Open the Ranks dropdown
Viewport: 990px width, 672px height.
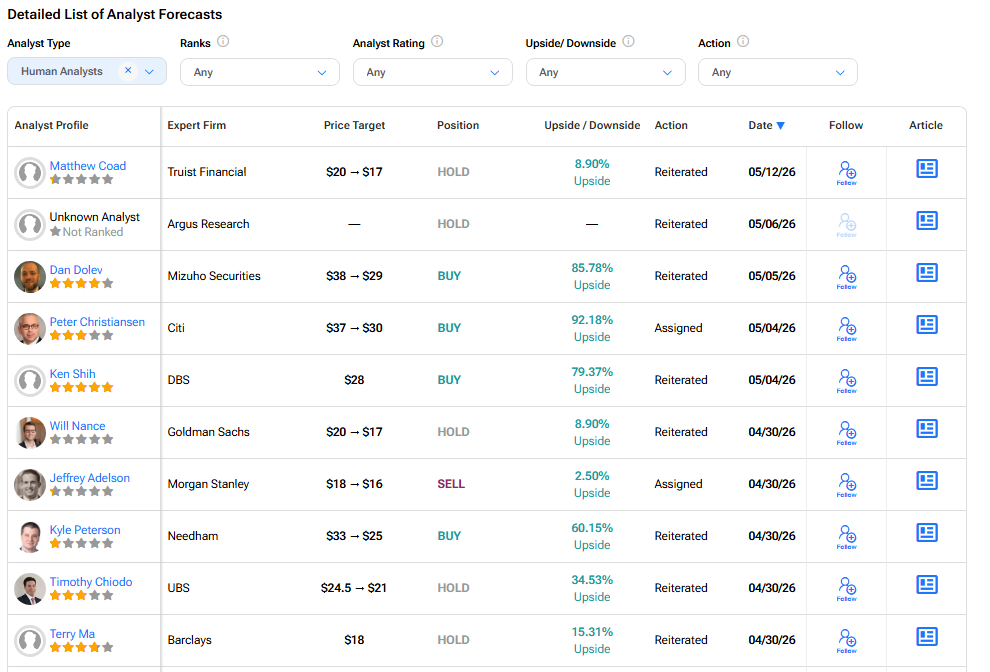click(259, 72)
